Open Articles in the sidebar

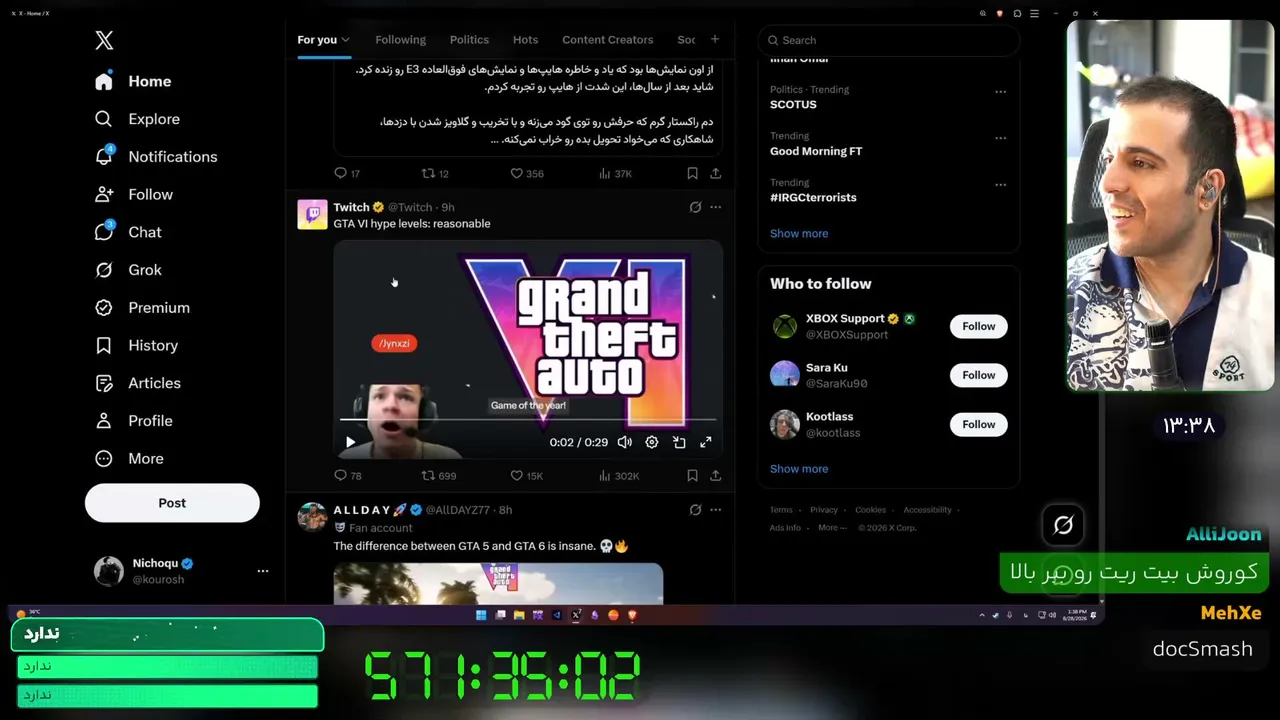coord(137,383)
